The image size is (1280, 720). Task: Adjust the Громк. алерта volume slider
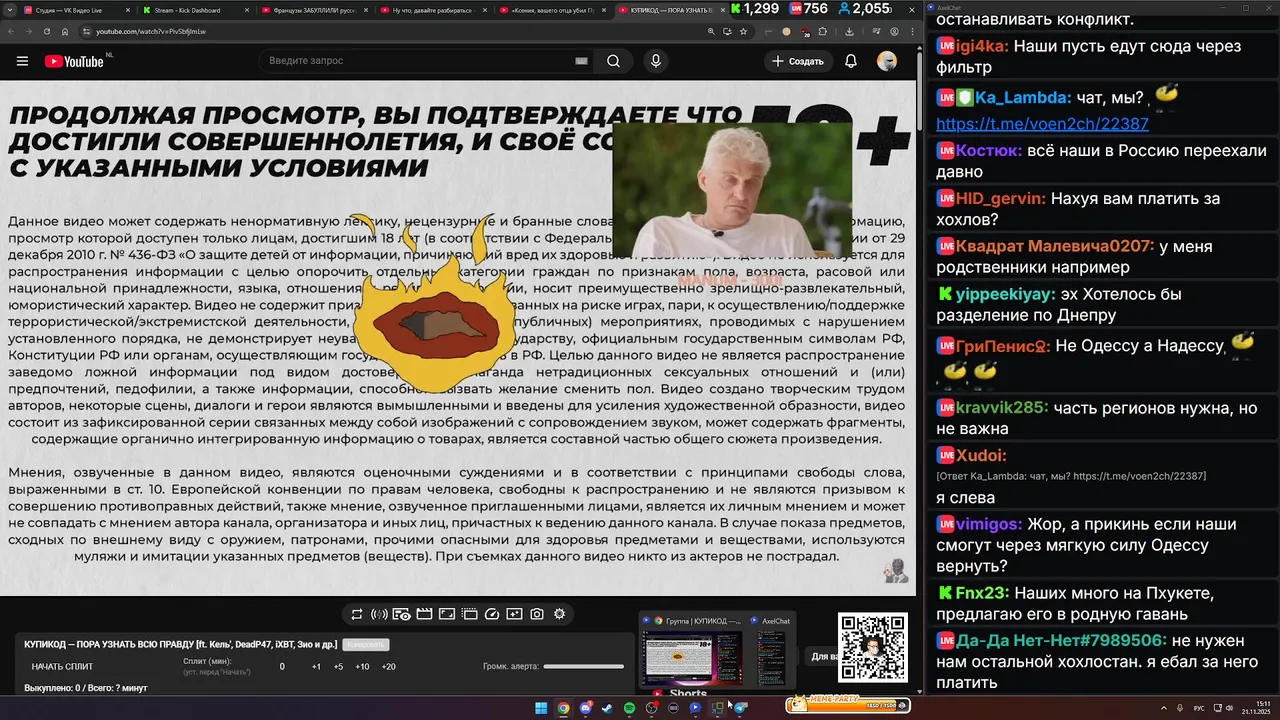(x=583, y=667)
